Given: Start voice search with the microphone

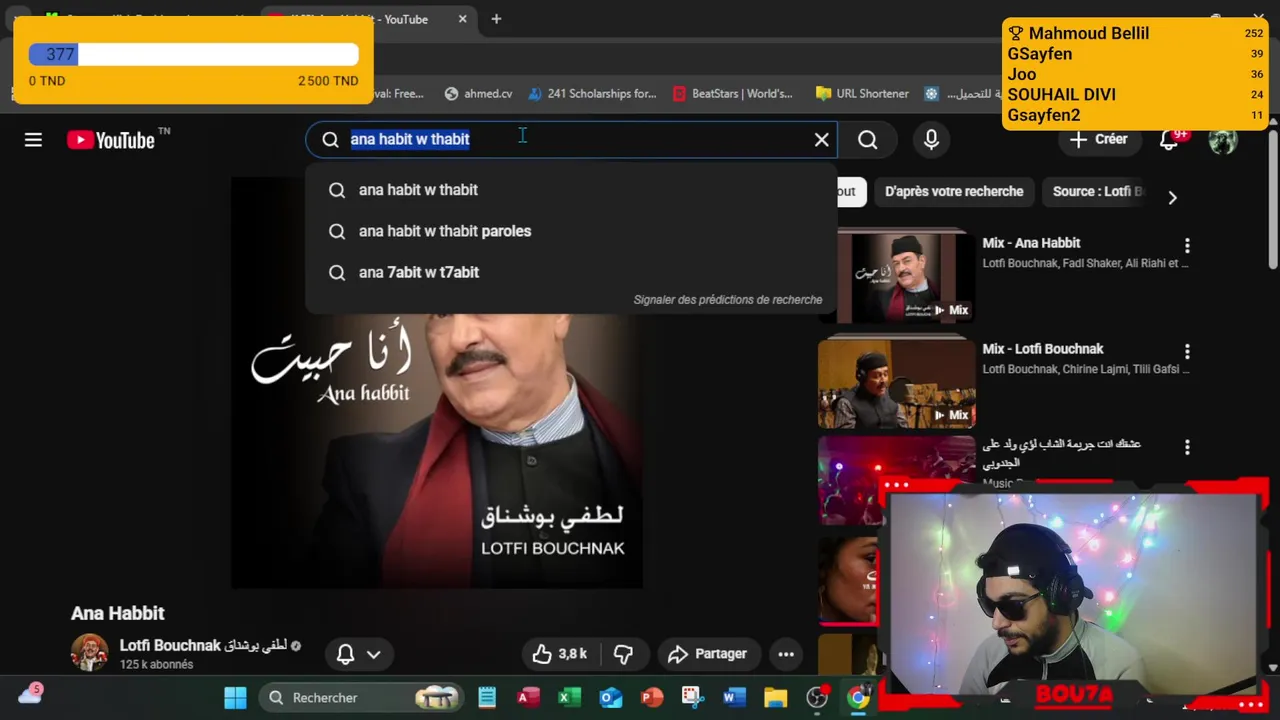Looking at the screenshot, I should pos(931,140).
